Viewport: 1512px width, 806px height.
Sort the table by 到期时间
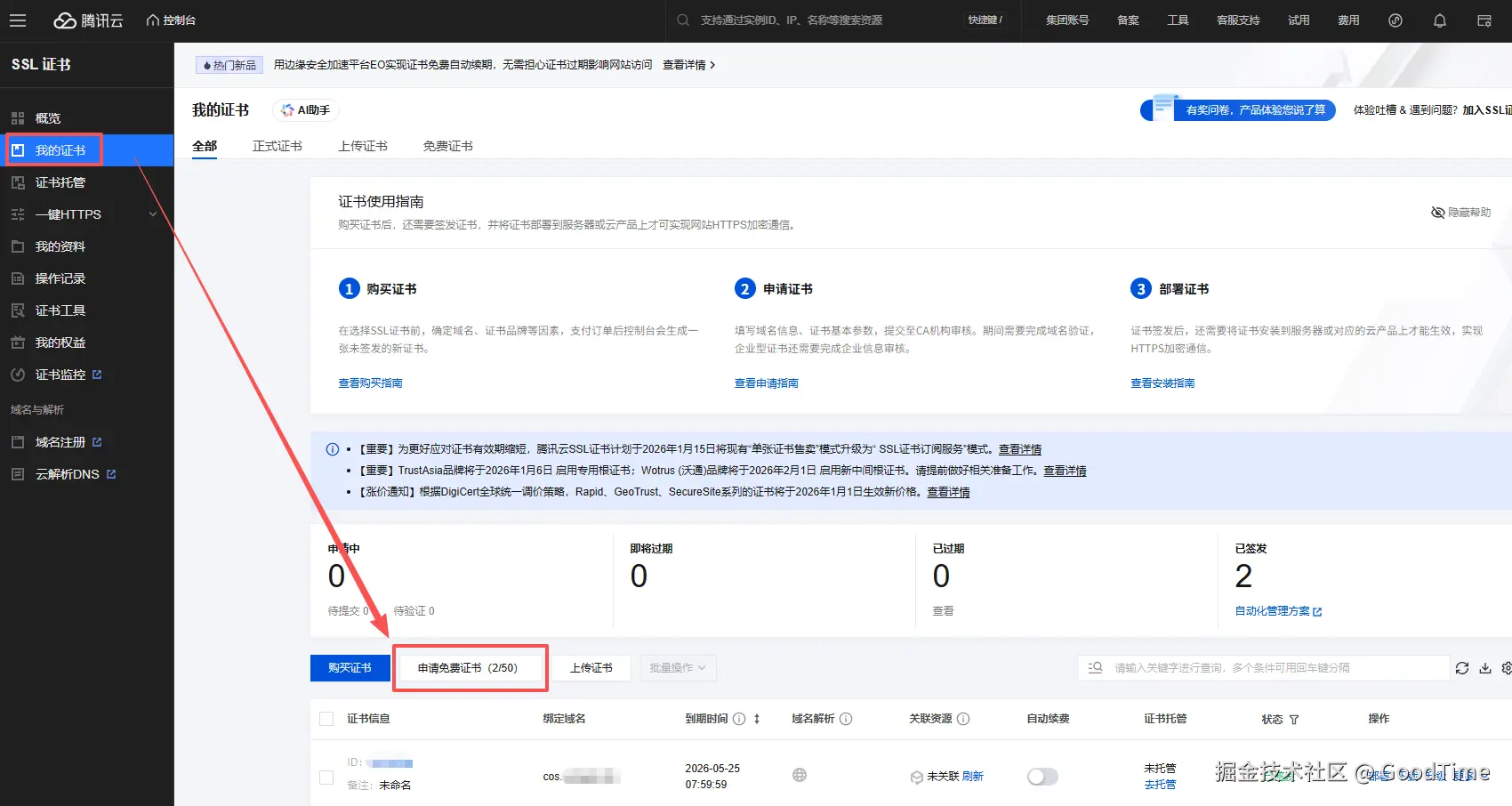tap(757, 719)
